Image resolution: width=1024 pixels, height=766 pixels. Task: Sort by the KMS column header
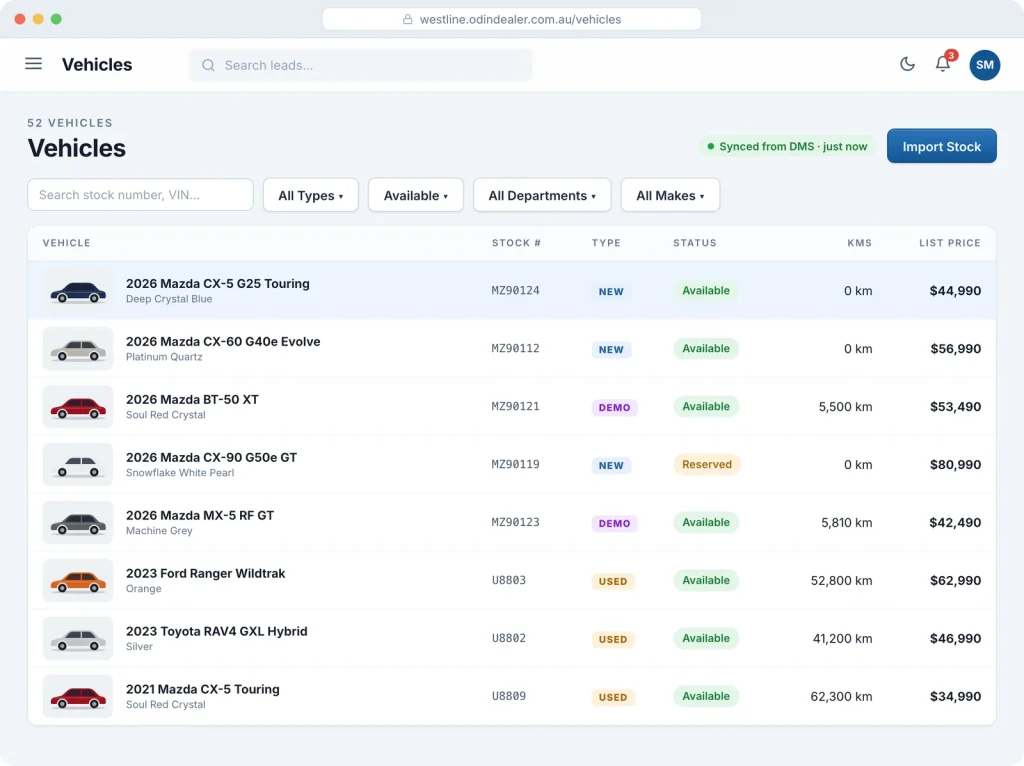[x=859, y=243]
